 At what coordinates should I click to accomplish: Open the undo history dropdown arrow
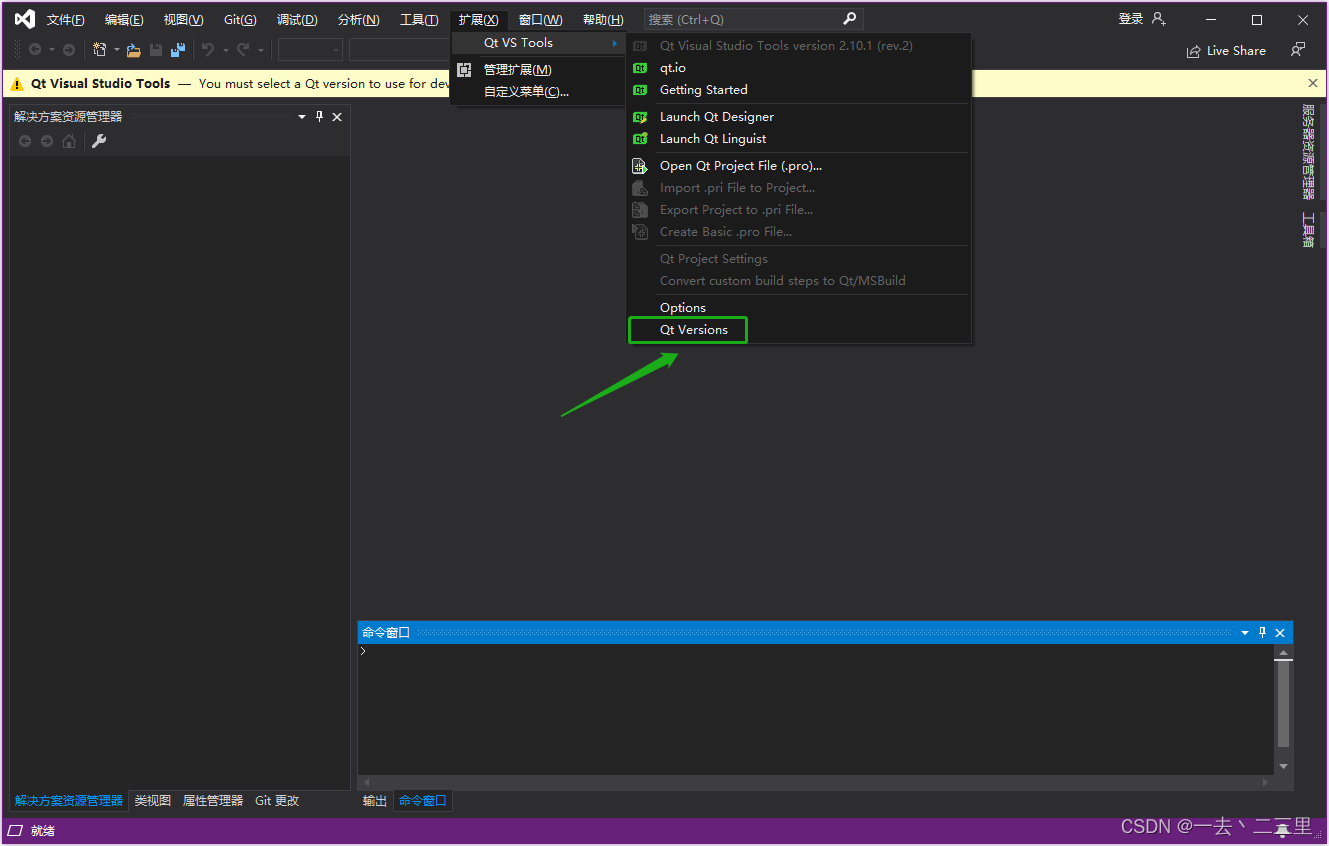pyautogui.click(x=226, y=50)
